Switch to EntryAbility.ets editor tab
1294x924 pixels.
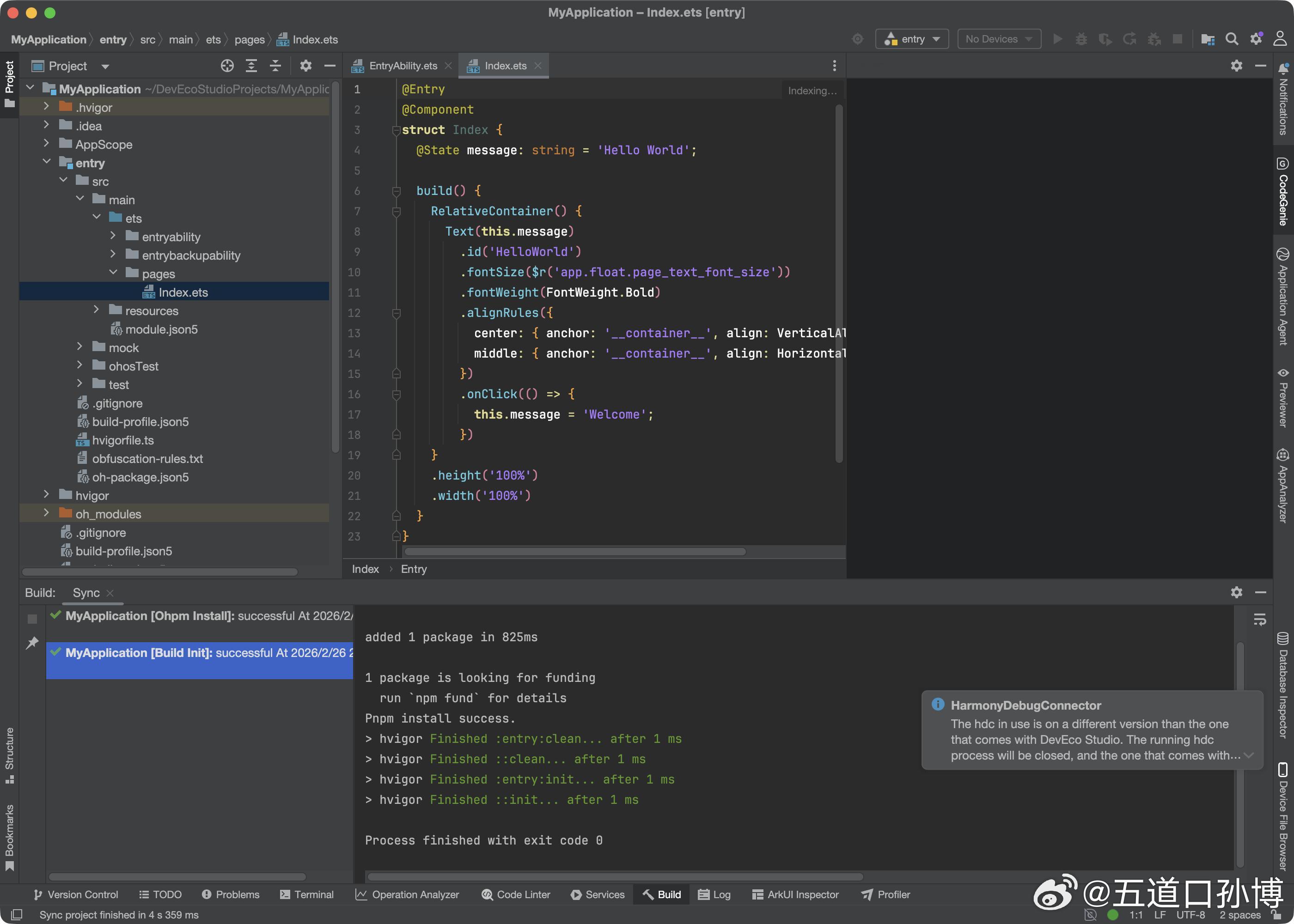(x=403, y=66)
